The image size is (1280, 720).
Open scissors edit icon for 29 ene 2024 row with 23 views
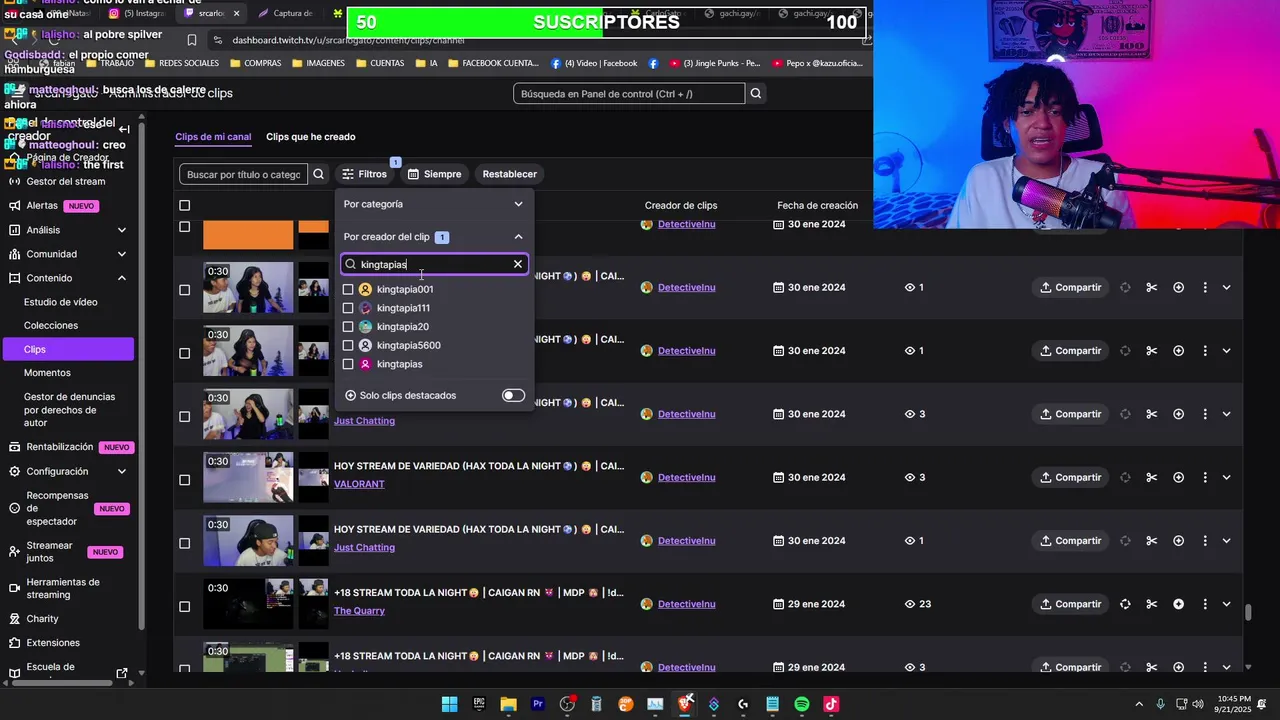tap(1151, 604)
